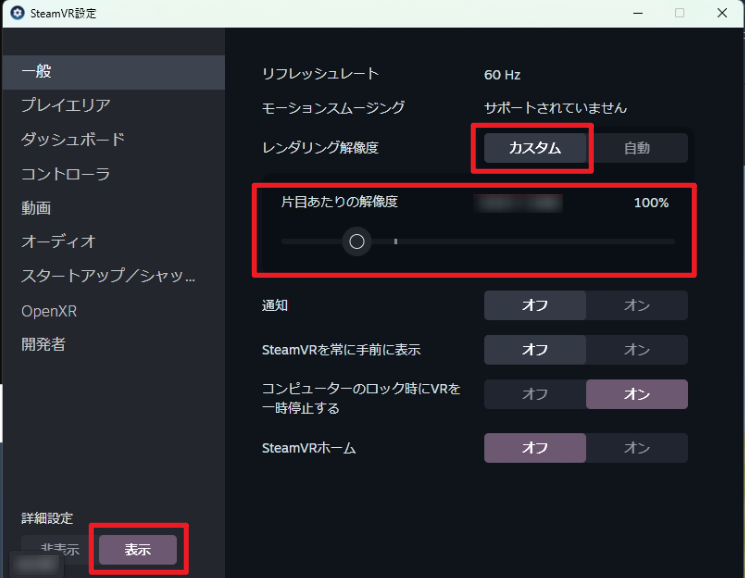Click the 100% tick mark on resolution slider
The image size is (745, 578).
[395, 242]
